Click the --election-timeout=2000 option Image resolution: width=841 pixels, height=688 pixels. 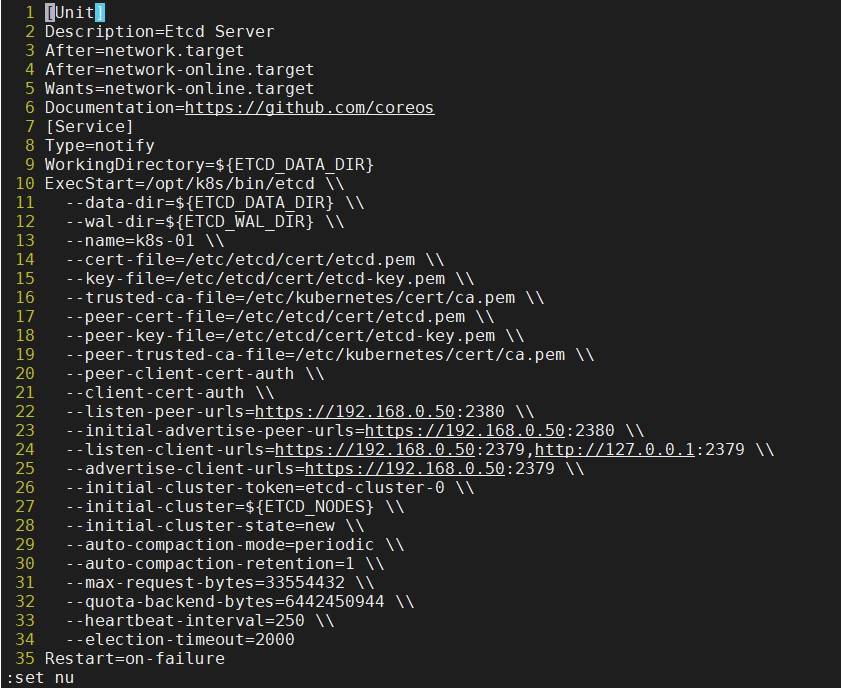coord(180,639)
